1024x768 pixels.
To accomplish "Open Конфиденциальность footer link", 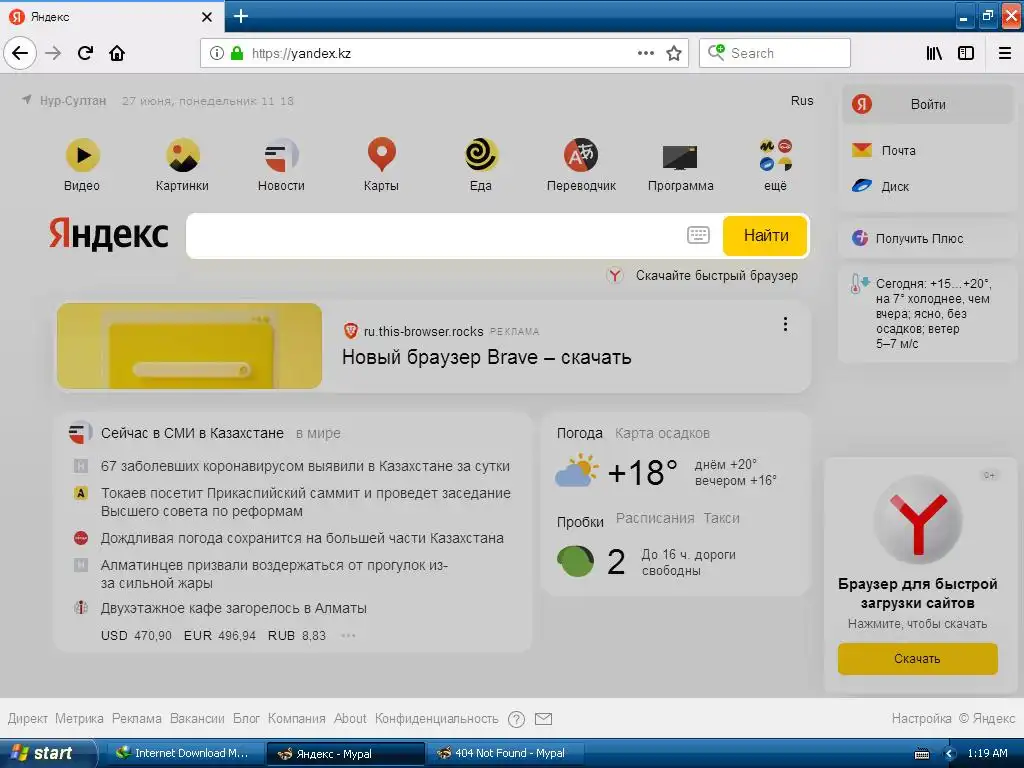I will coord(436,718).
